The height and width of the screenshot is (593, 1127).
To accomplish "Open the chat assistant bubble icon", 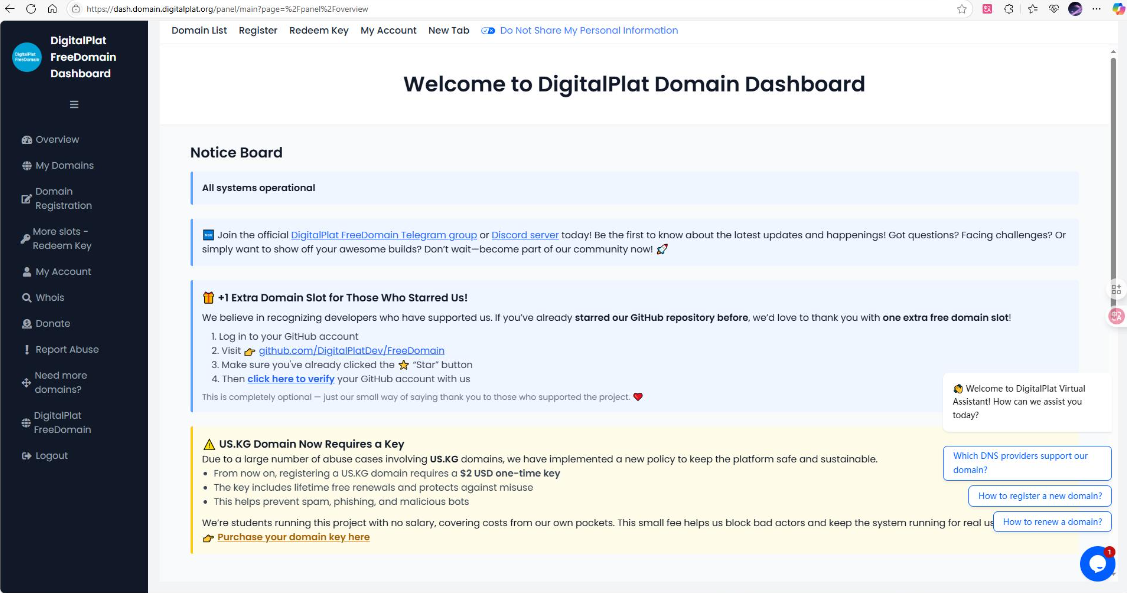I will (1097, 564).
